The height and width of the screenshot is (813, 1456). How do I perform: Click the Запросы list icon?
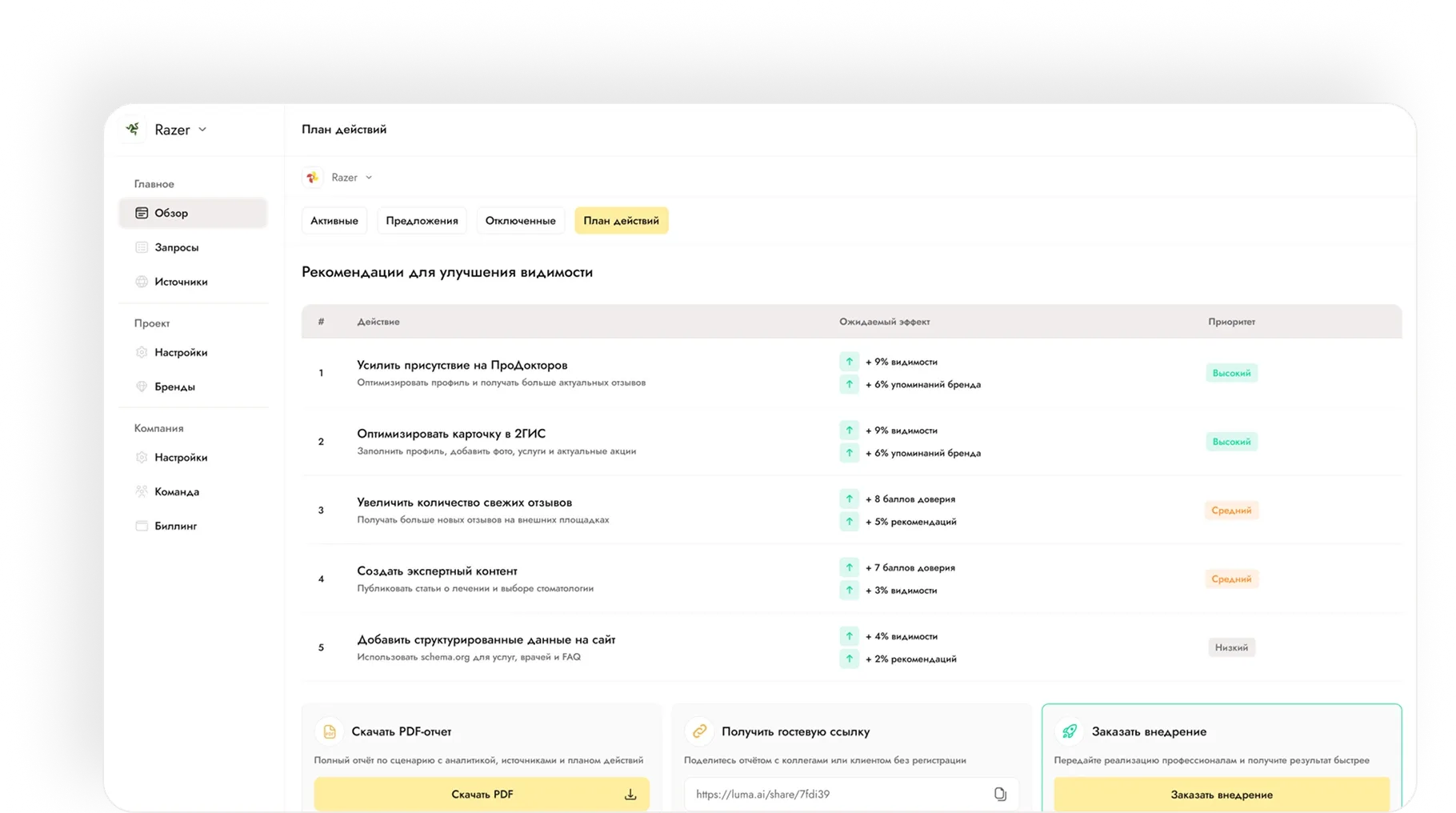142,247
